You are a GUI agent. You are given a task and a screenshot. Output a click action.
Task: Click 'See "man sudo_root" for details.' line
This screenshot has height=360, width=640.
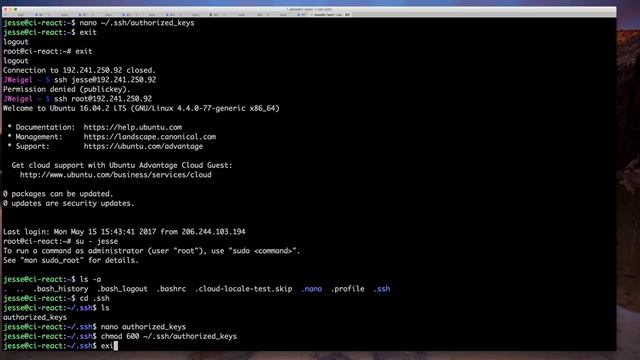[x=71, y=260]
